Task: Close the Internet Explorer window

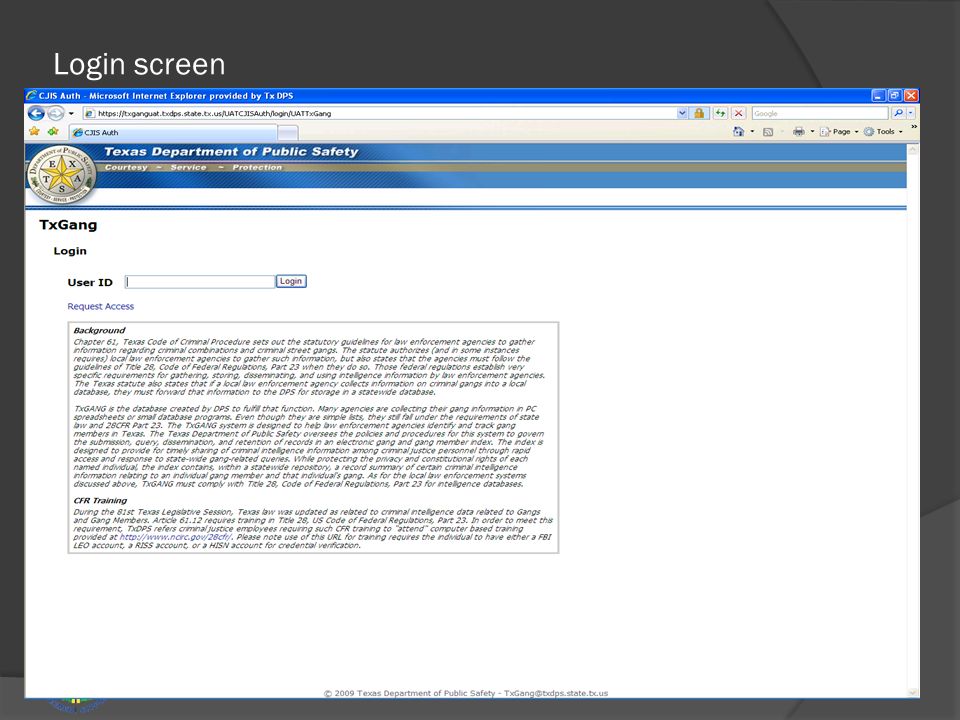Action: pos(911,96)
